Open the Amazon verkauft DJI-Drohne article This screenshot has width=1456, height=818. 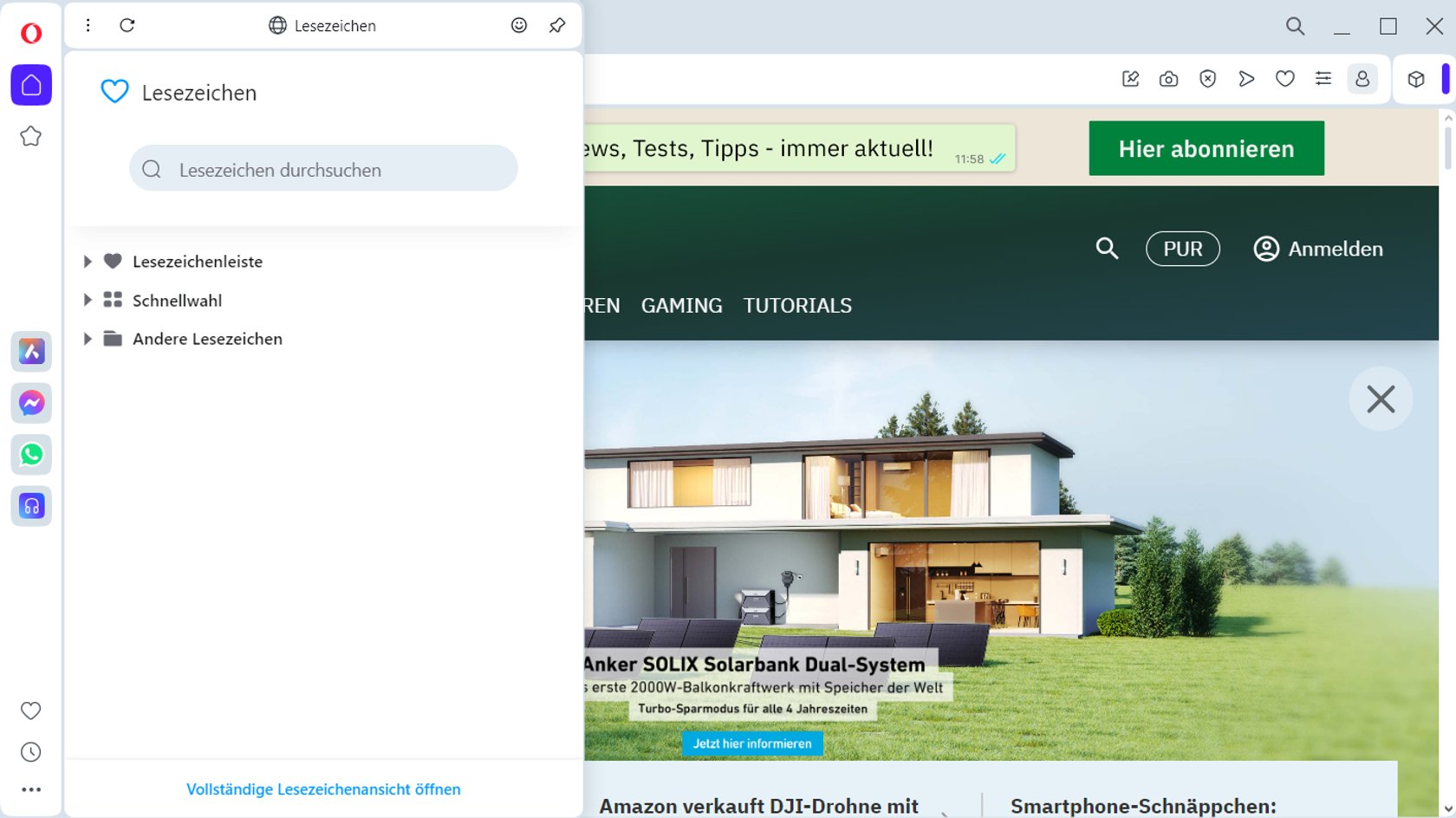[758, 806]
